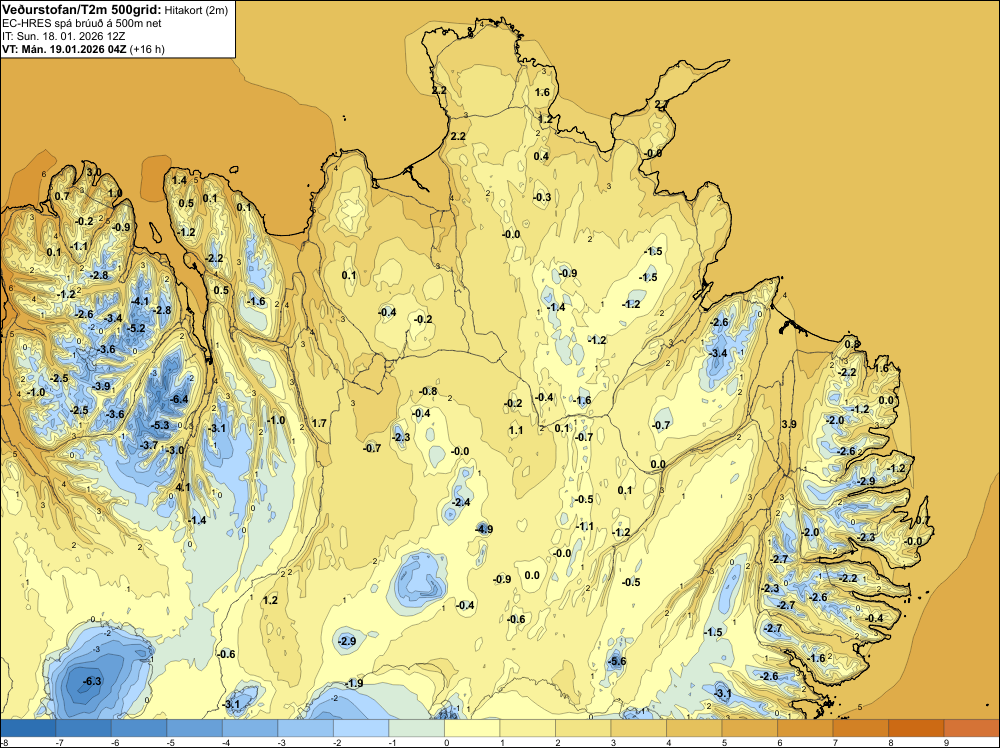Click the "-5.2" temperature value on the map
This screenshot has height=748, width=1000.
coord(136,328)
